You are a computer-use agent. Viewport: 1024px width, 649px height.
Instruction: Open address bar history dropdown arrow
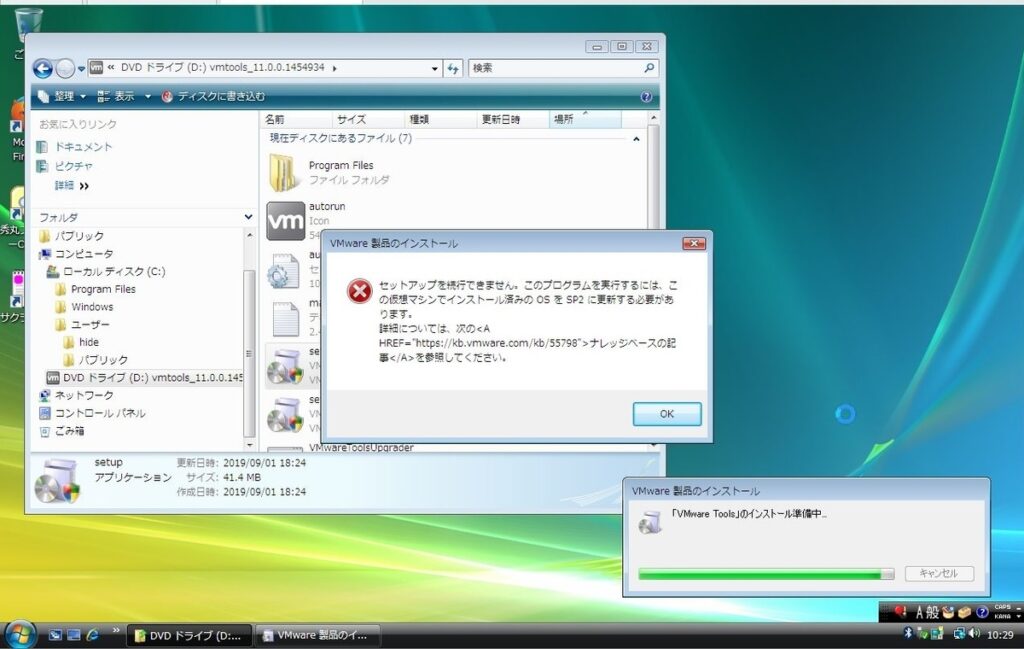pyautogui.click(x=434, y=68)
